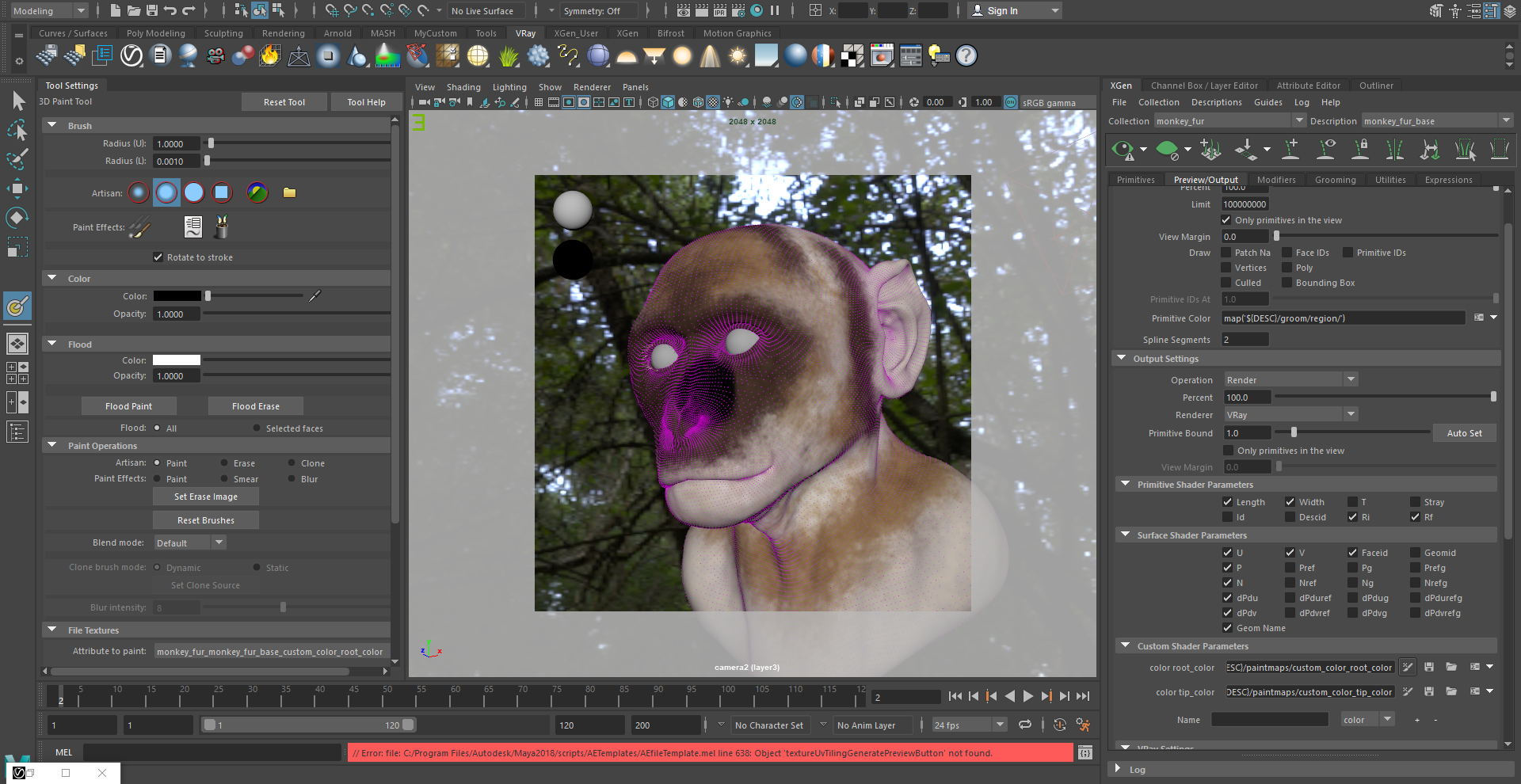This screenshot has height=784, width=1521.
Task: Click the 3D Paint tool icon in toolbox
Action: 17,306
